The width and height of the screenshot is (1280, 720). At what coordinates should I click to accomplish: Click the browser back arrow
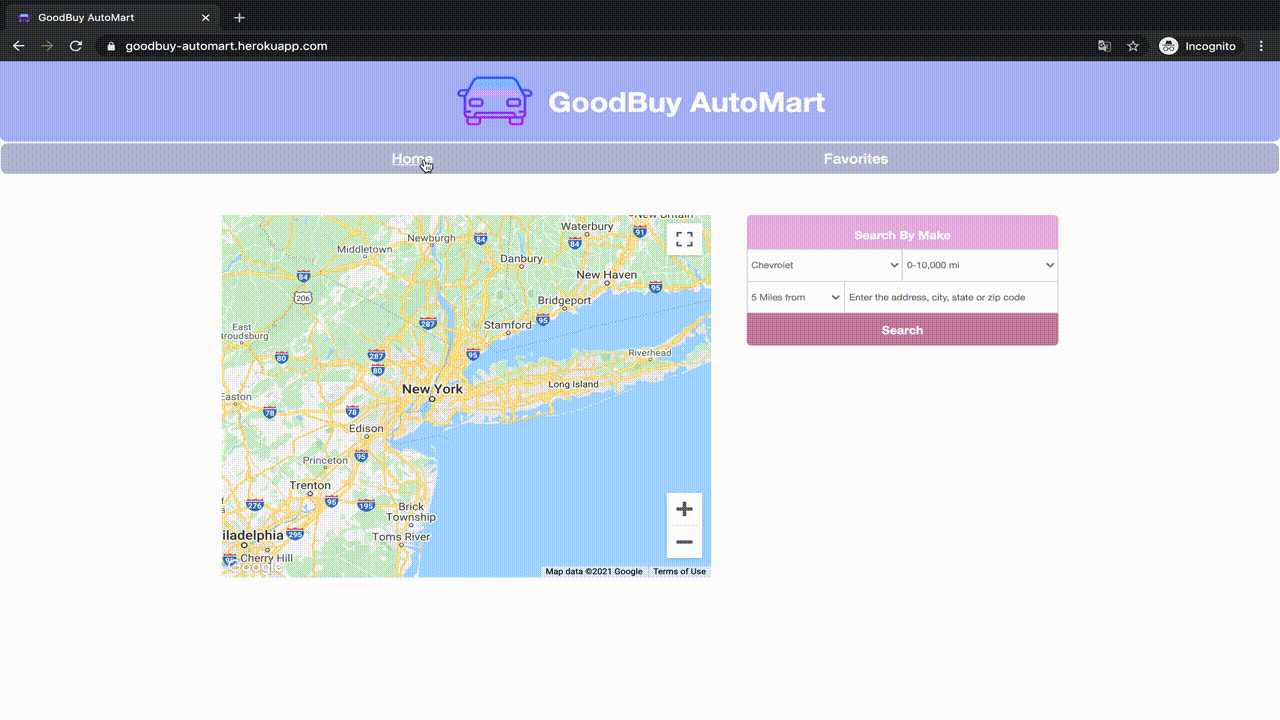[x=18, y=46]
